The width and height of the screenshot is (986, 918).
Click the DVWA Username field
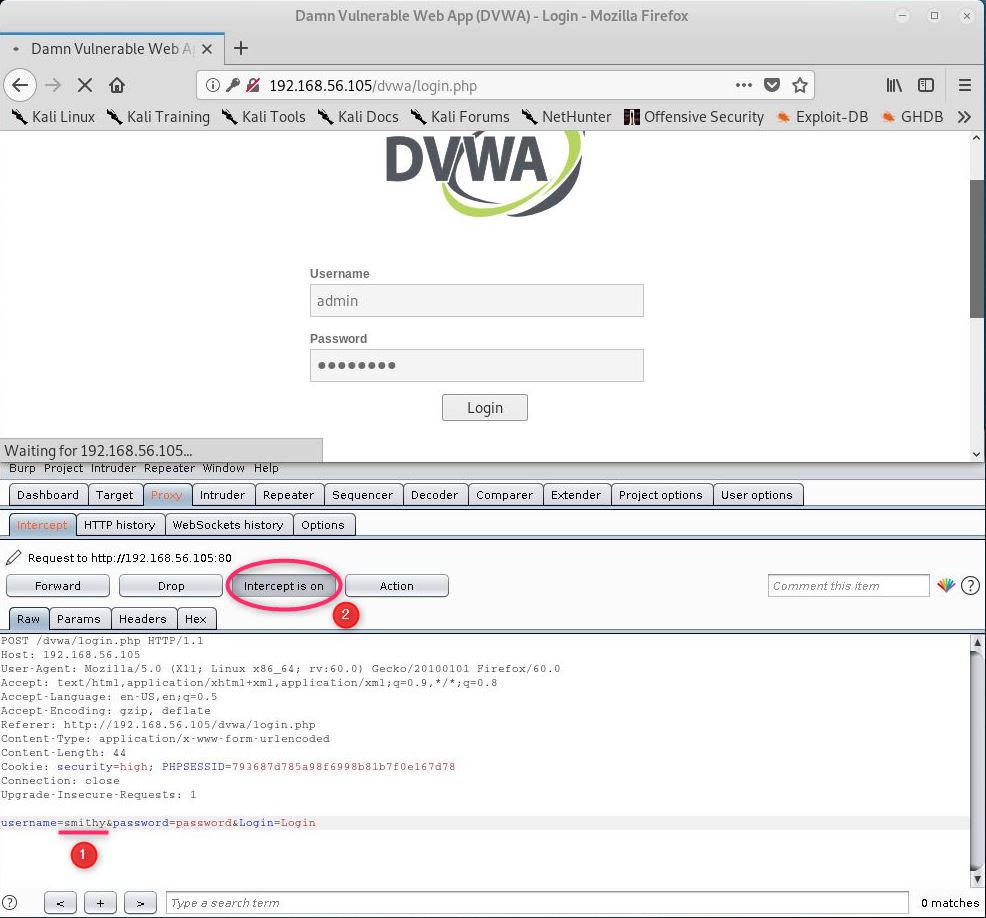[477, 301]
